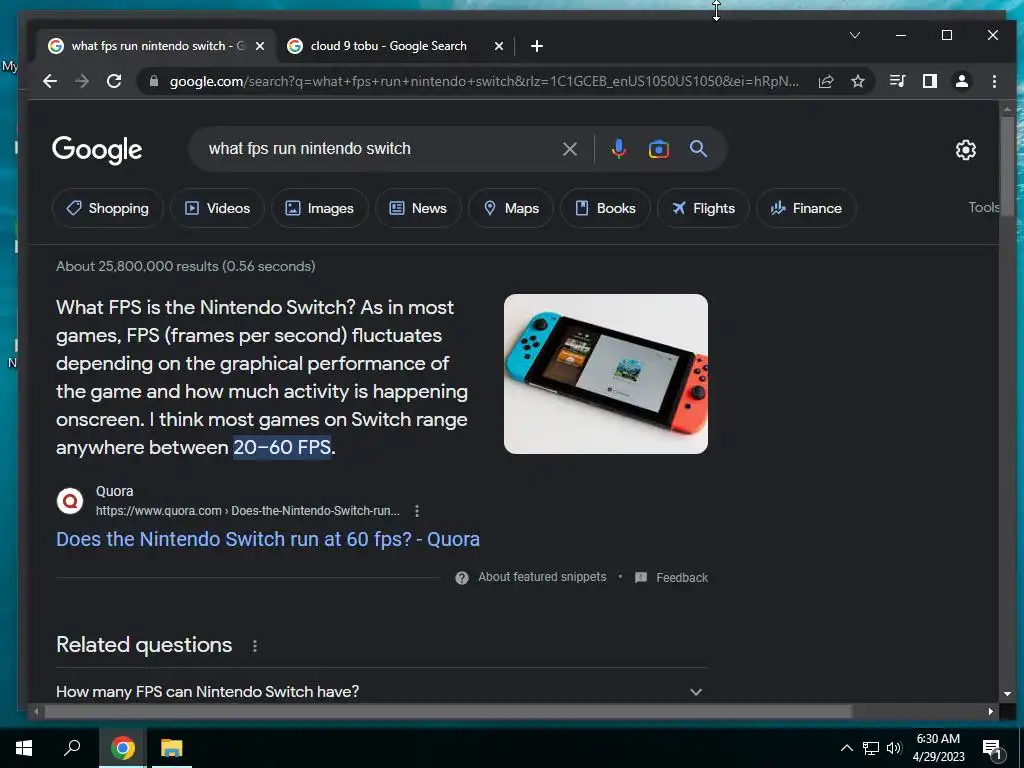1024x768 pixels.
Task: Click the horizontal scrollbar left arrow
Action: click(36, 712)
